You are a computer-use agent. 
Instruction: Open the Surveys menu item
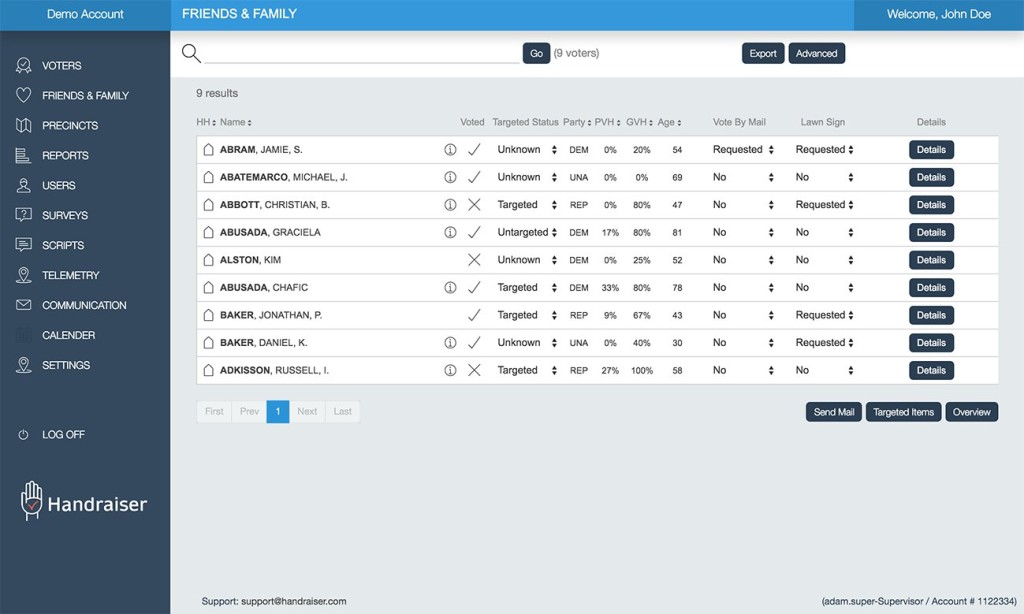pos(65,216)
